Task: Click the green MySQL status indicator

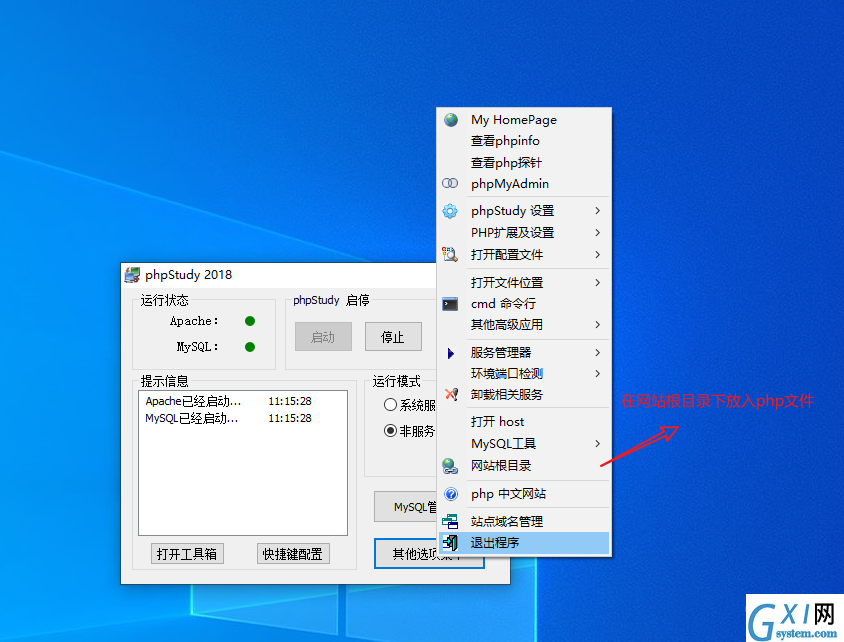Action: [x=250, y=347]
